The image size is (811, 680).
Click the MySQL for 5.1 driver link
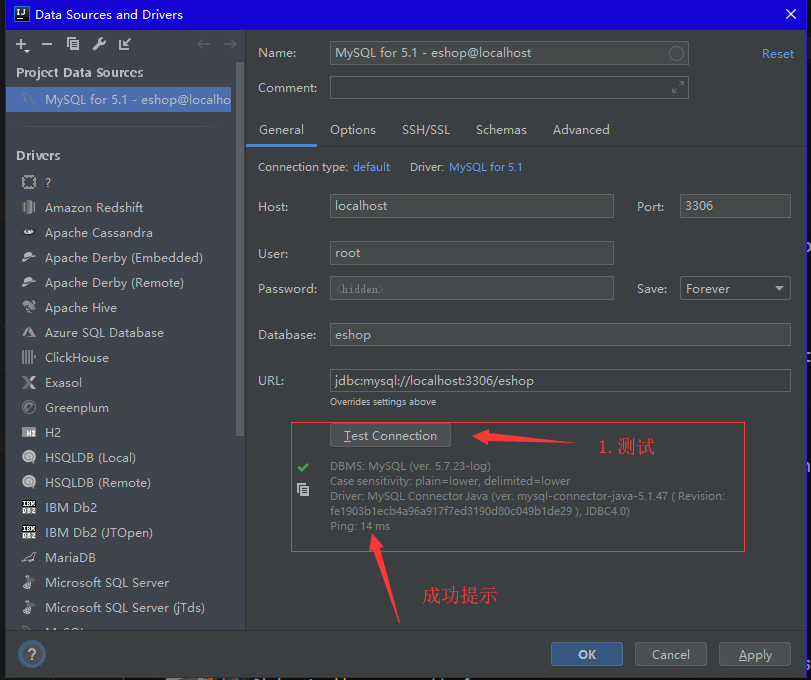[486, 167]
